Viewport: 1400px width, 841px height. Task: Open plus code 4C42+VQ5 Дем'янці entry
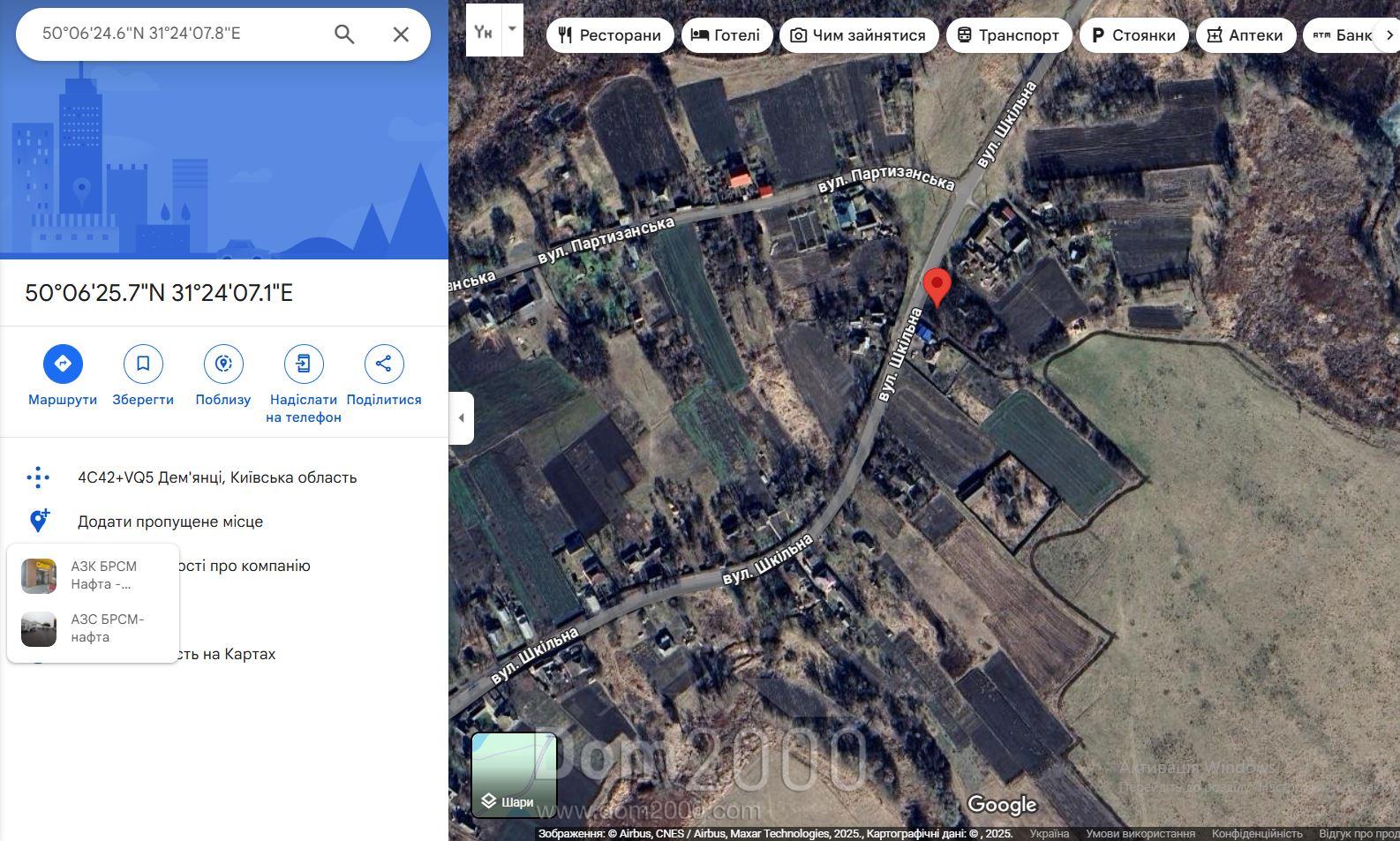[217, 477]
